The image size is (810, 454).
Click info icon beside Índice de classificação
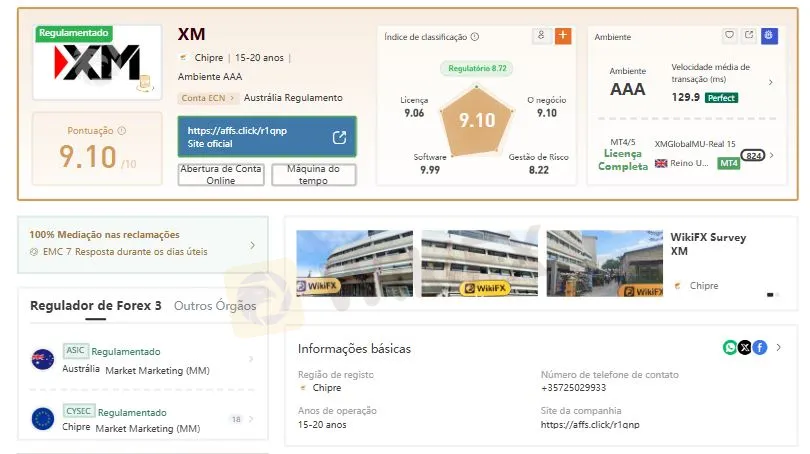474,37
